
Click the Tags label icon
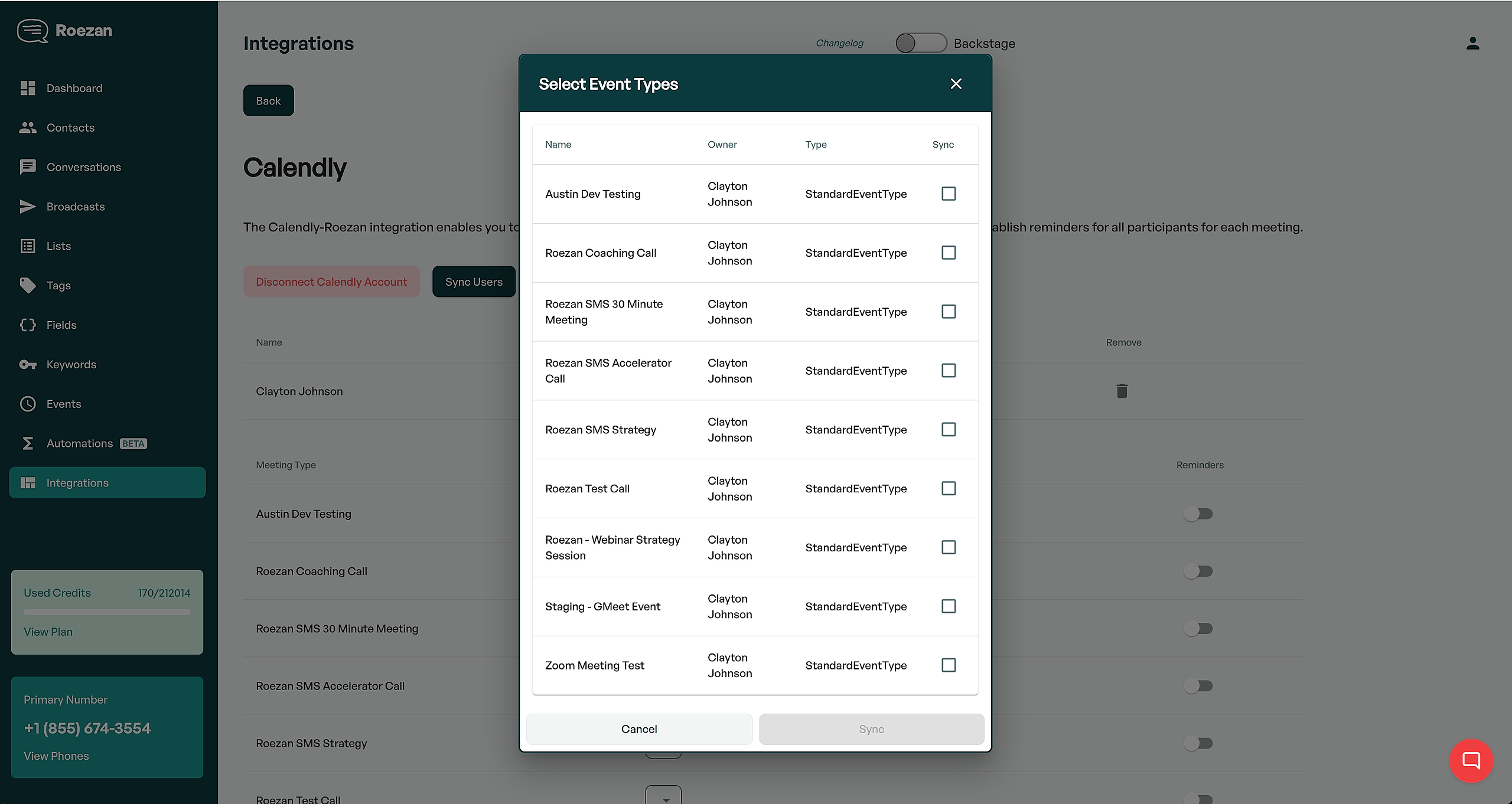click(28, 286)
